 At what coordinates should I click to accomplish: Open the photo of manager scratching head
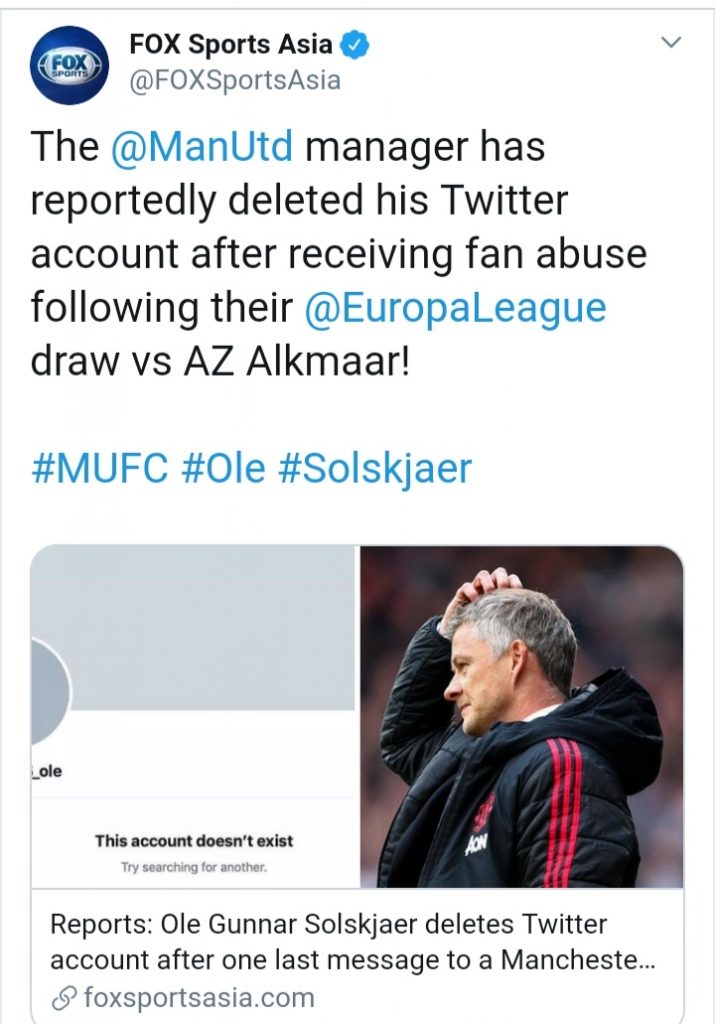(521, 716)
